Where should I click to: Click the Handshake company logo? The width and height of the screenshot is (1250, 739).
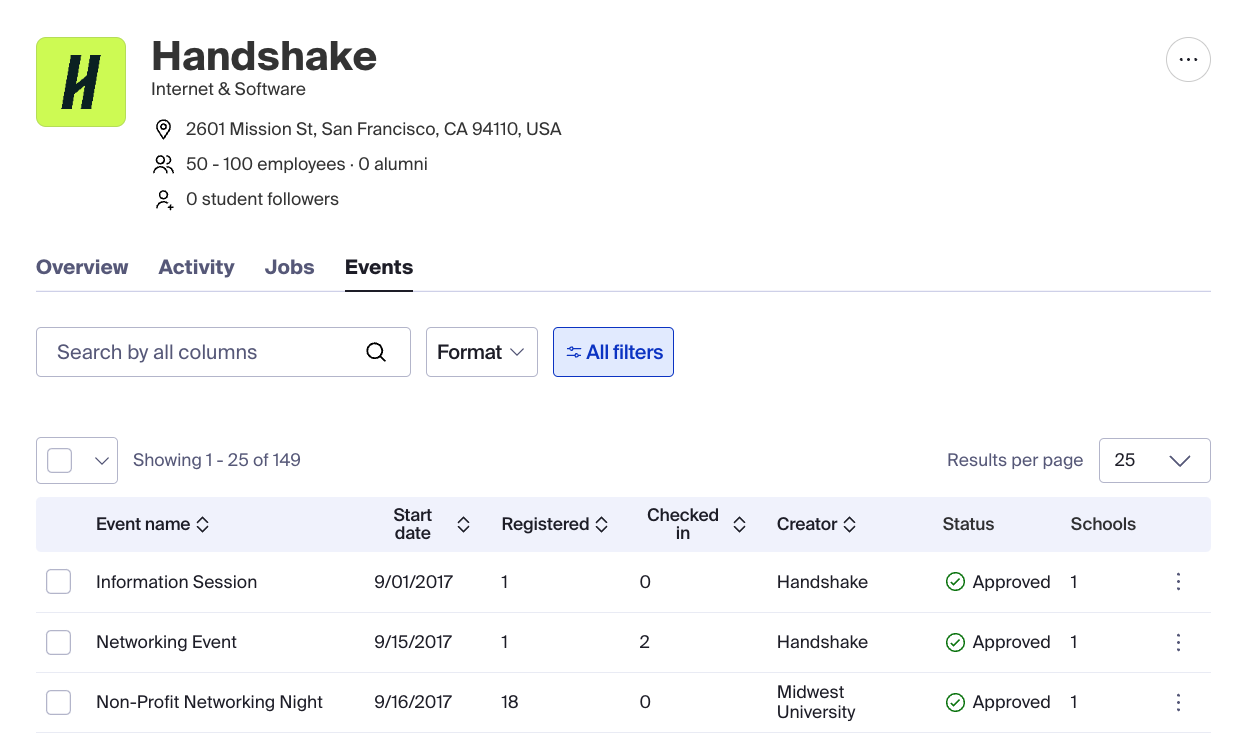coord(81,82)
